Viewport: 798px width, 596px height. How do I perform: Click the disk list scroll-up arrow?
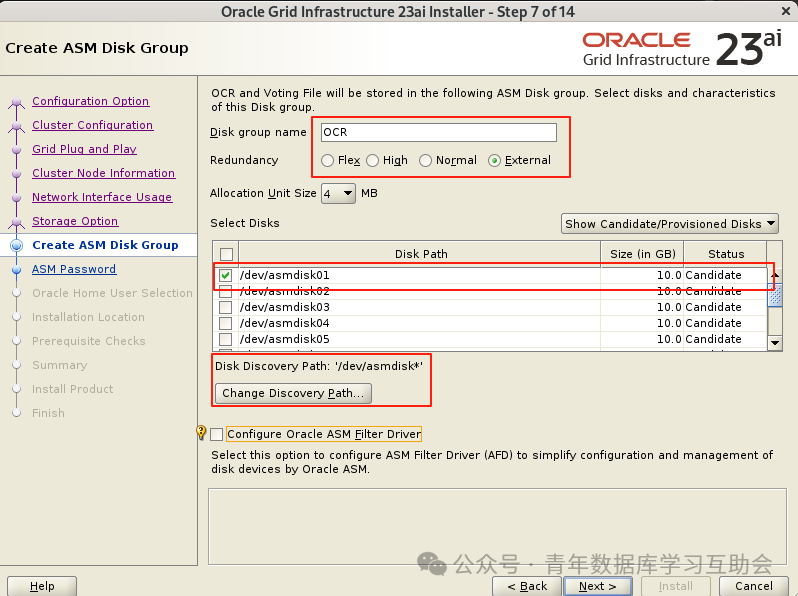click(775, 274)
